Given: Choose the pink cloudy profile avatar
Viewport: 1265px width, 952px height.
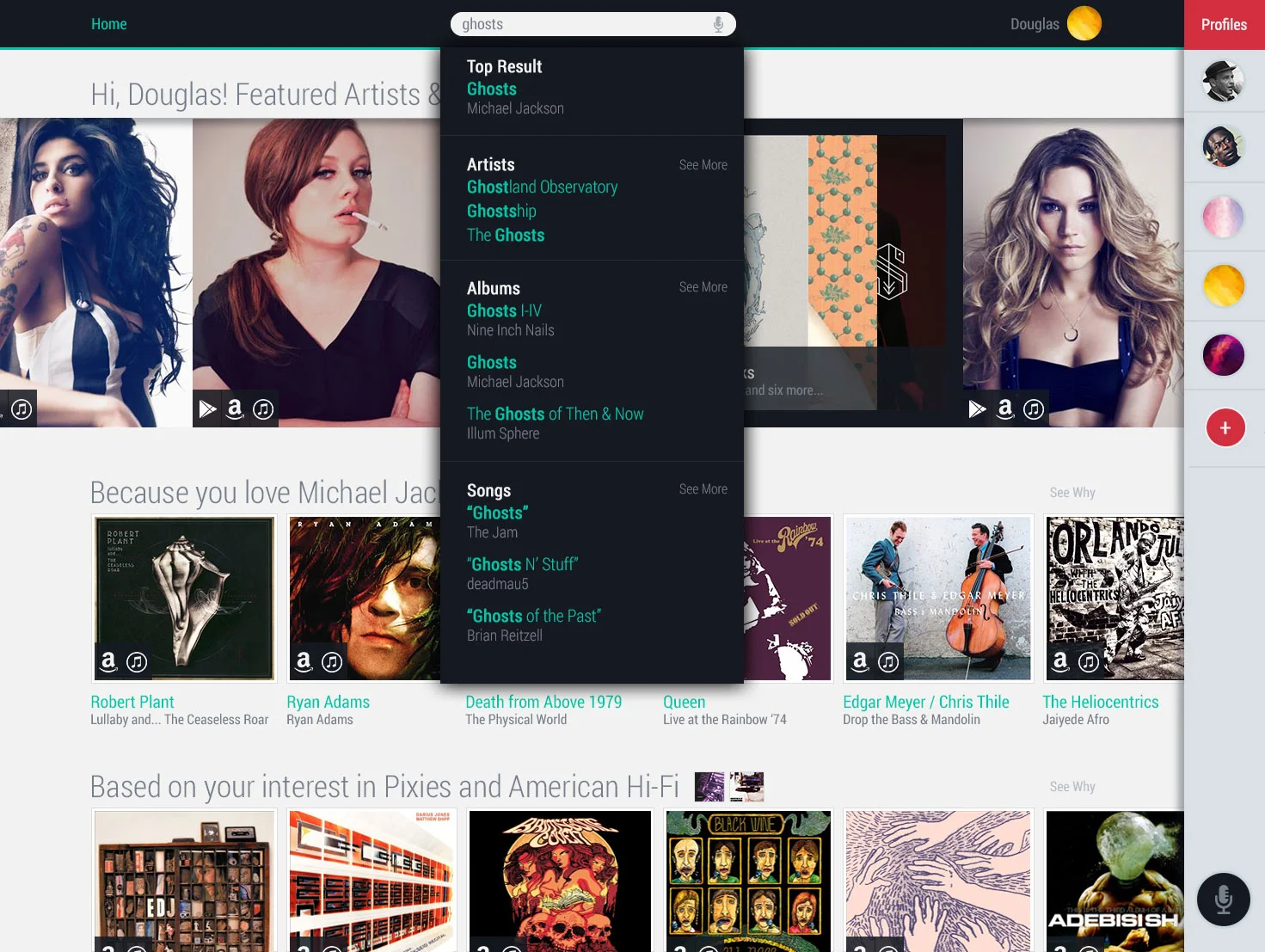Looking at the screenshot, I should pos(1223,217).
